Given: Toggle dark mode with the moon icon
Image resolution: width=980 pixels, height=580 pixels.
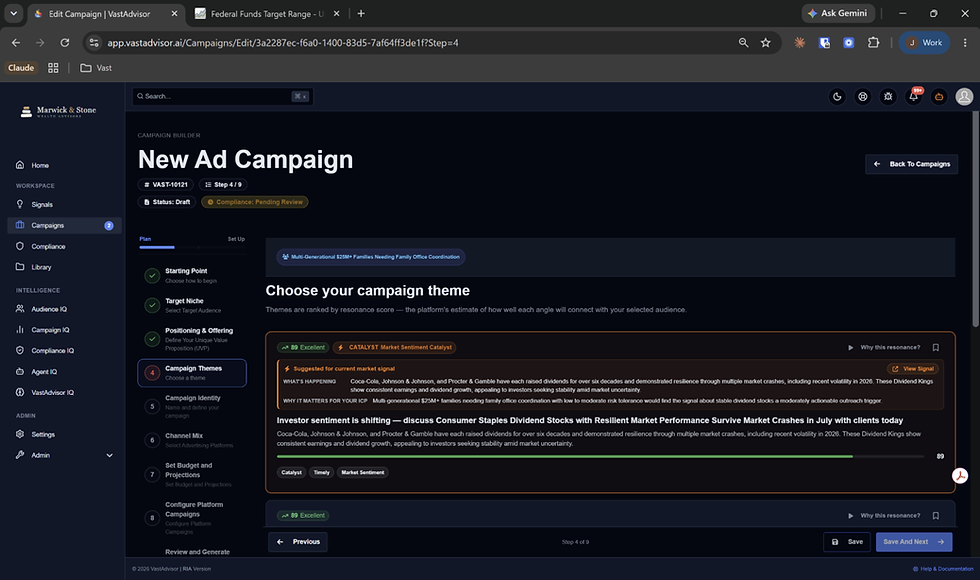Looking at the screenshot, I should (837, 97).
